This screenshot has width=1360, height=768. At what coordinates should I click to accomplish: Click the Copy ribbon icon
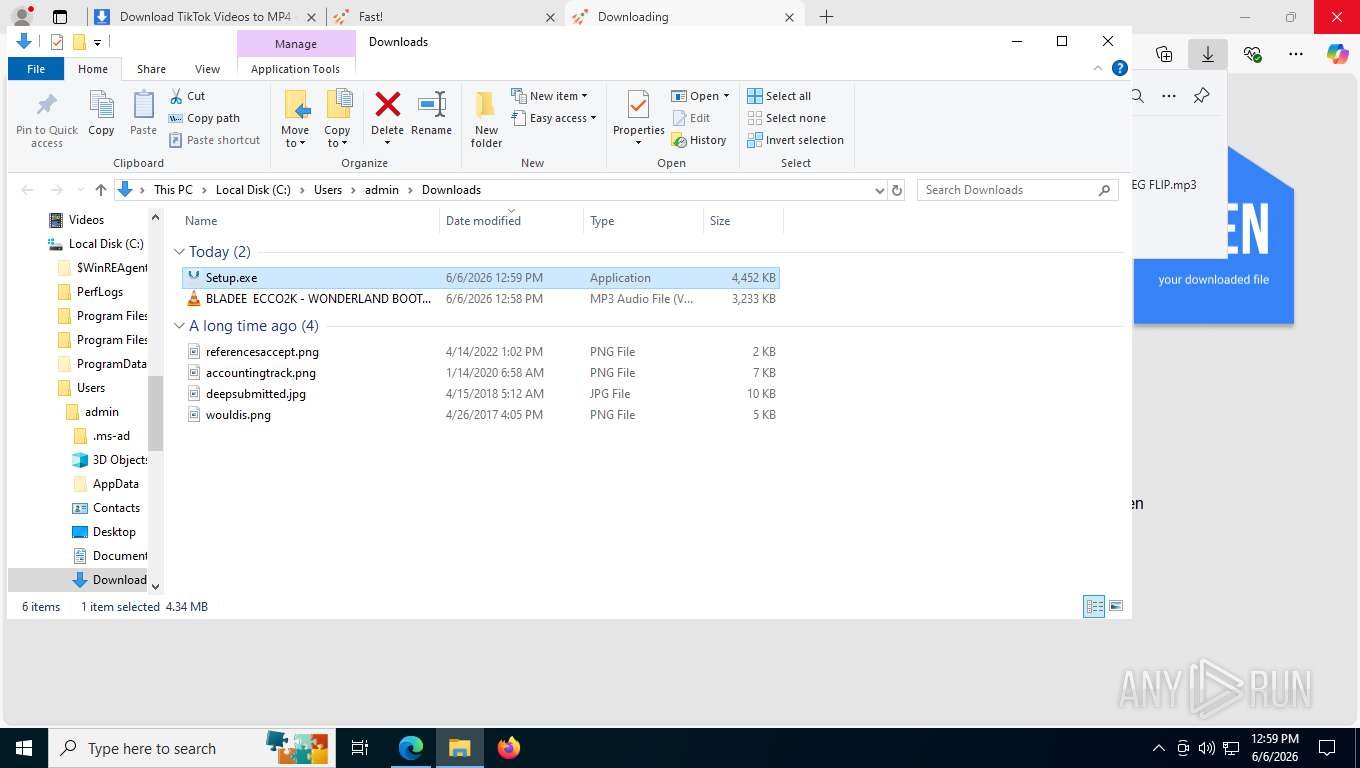point(101,113)
